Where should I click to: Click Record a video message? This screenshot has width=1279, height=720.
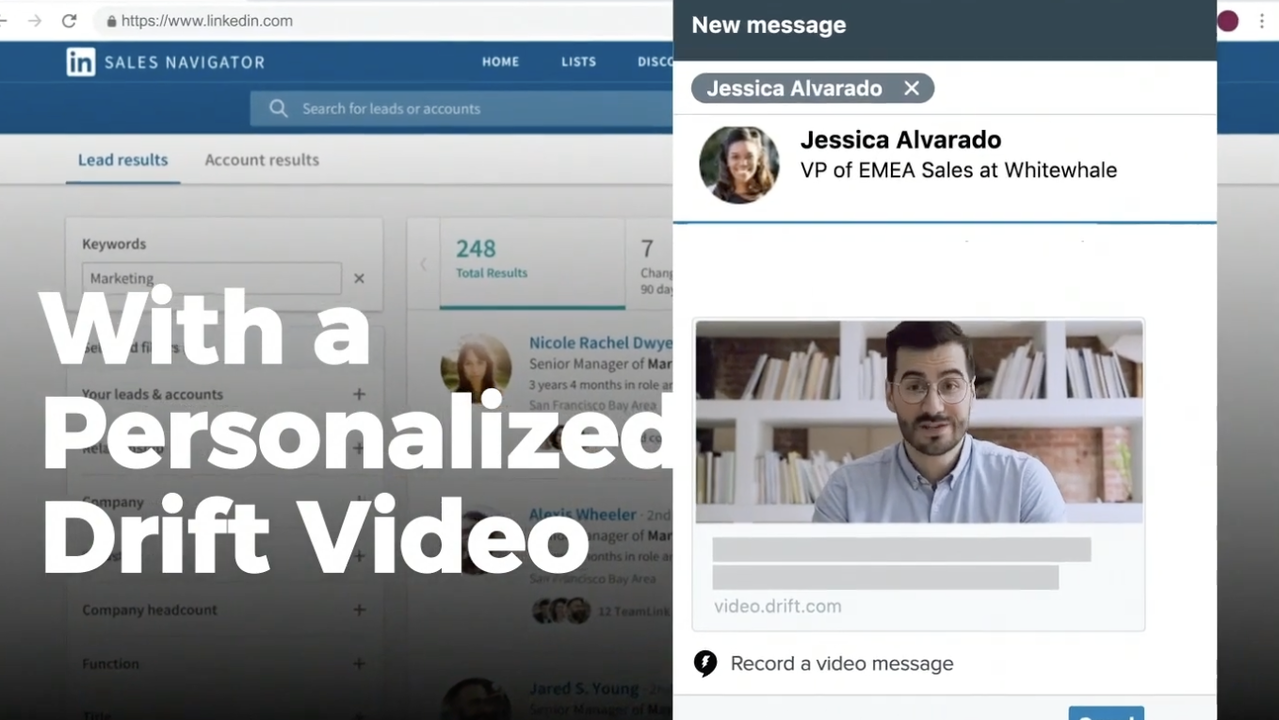[x=842, y=664]
